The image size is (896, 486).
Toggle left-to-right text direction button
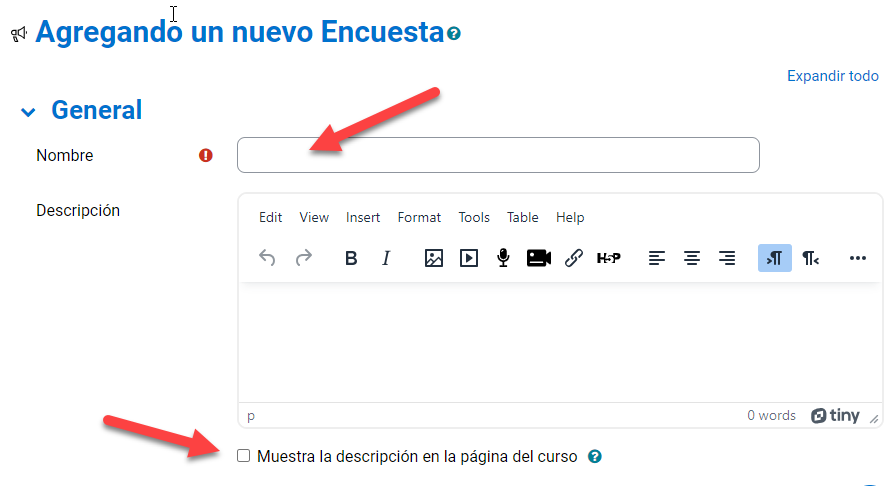[773, 258]
